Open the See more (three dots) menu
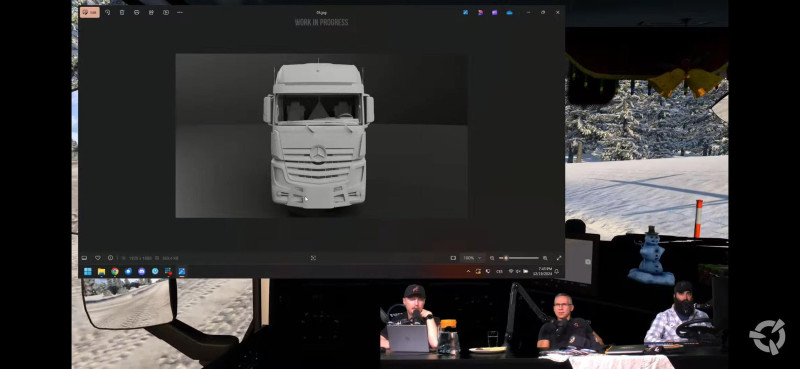 pyautogui.click(x=180, y=12)
